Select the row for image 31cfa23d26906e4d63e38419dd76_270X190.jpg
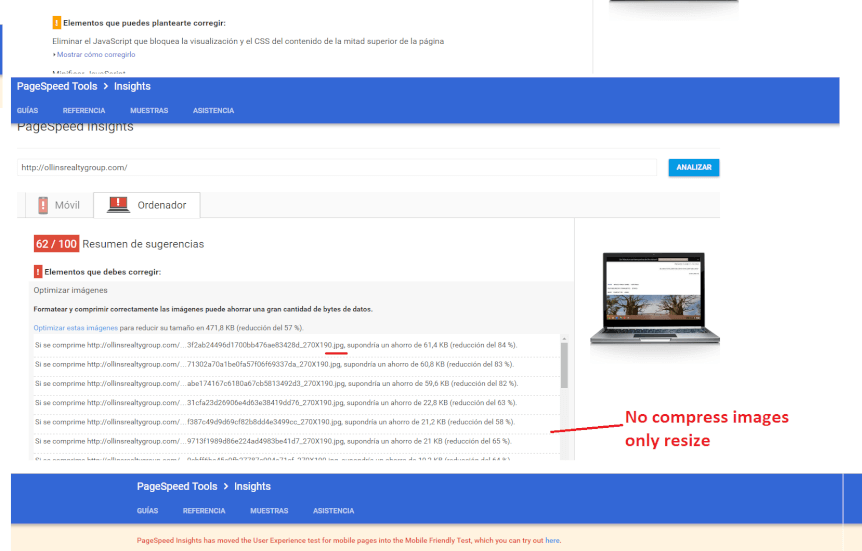The height and width of the screenshot is (551, 862). [297, 403]
